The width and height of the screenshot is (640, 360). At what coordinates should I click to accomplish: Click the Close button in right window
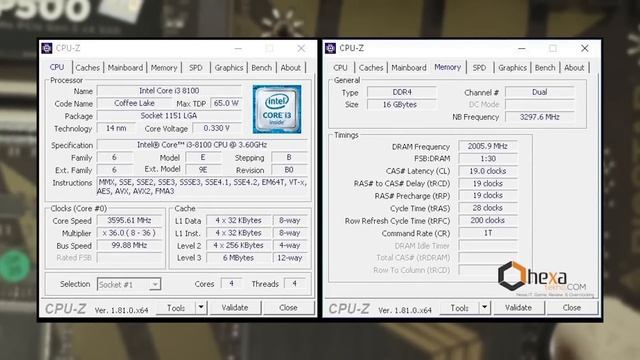coord(572,308)
